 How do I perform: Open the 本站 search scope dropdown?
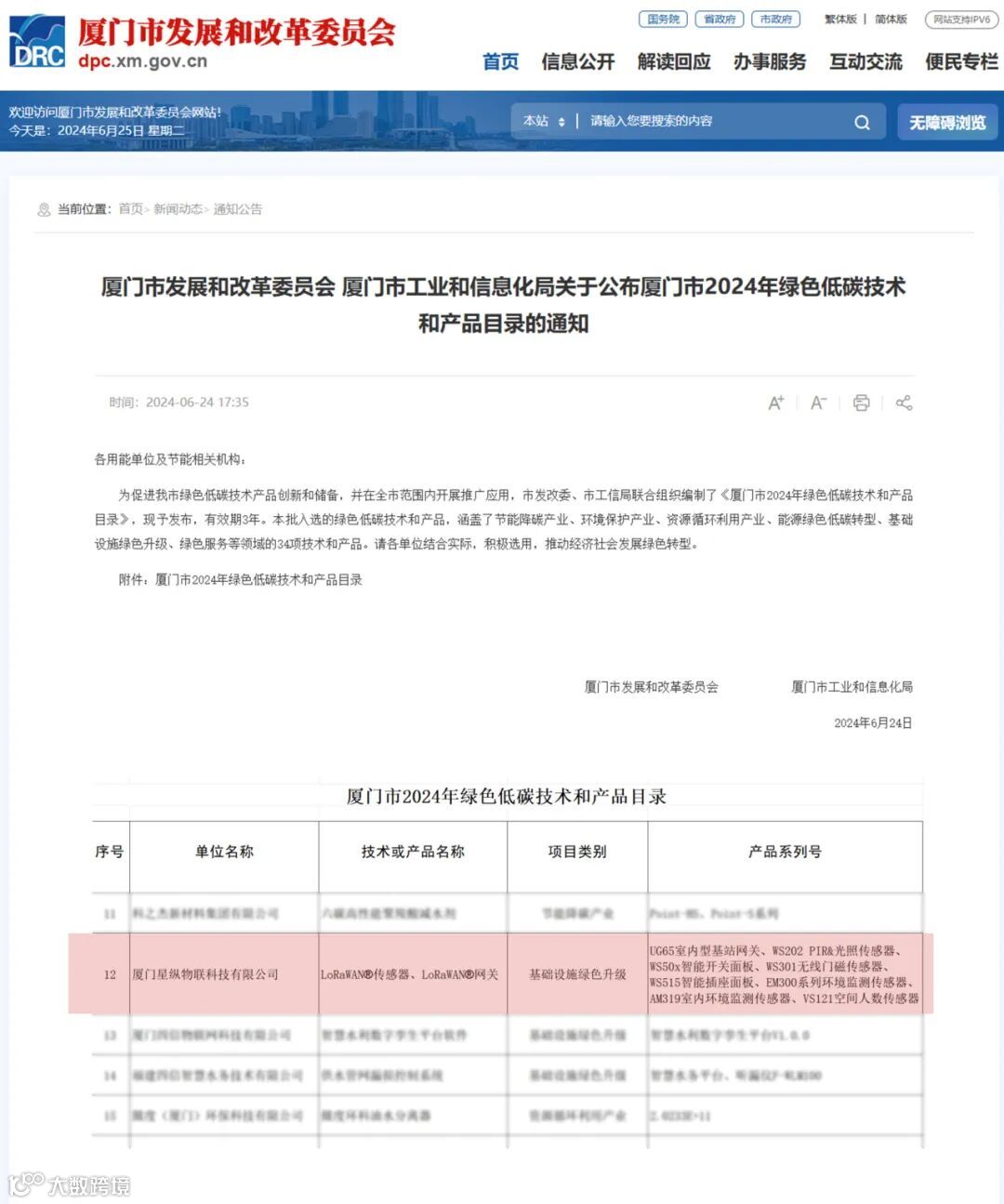(x=544, y=121)
